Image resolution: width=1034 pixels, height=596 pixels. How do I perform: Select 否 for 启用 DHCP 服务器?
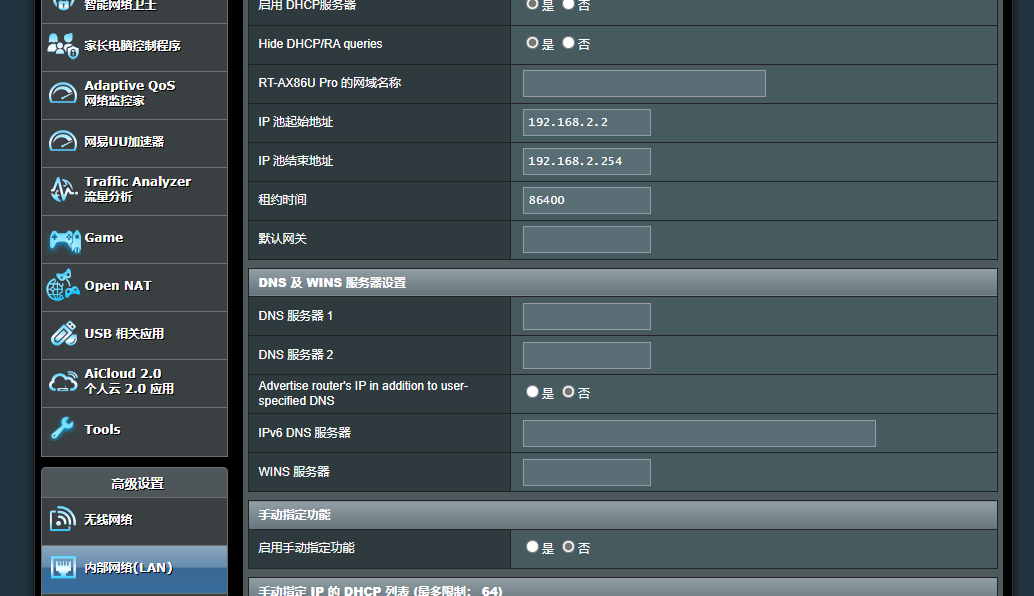[x=569, y=5]
